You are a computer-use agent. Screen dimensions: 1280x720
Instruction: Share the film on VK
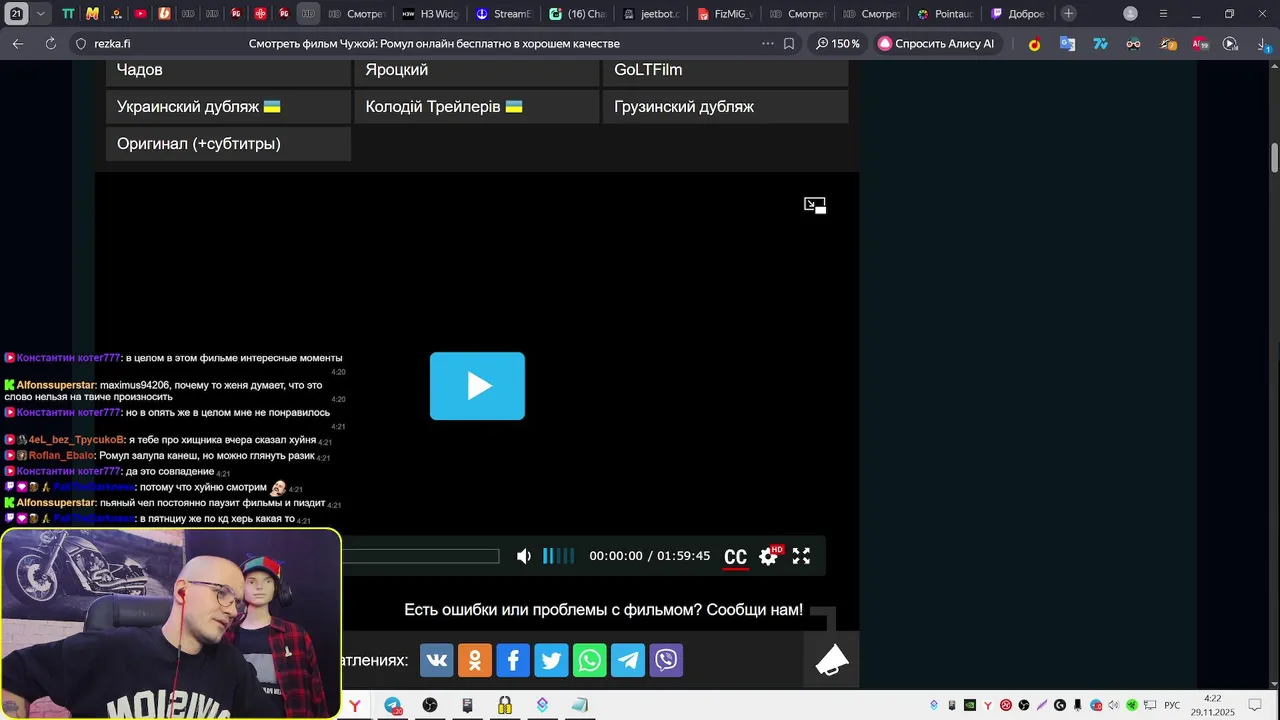pyautogui.click(x=437, y=660)
